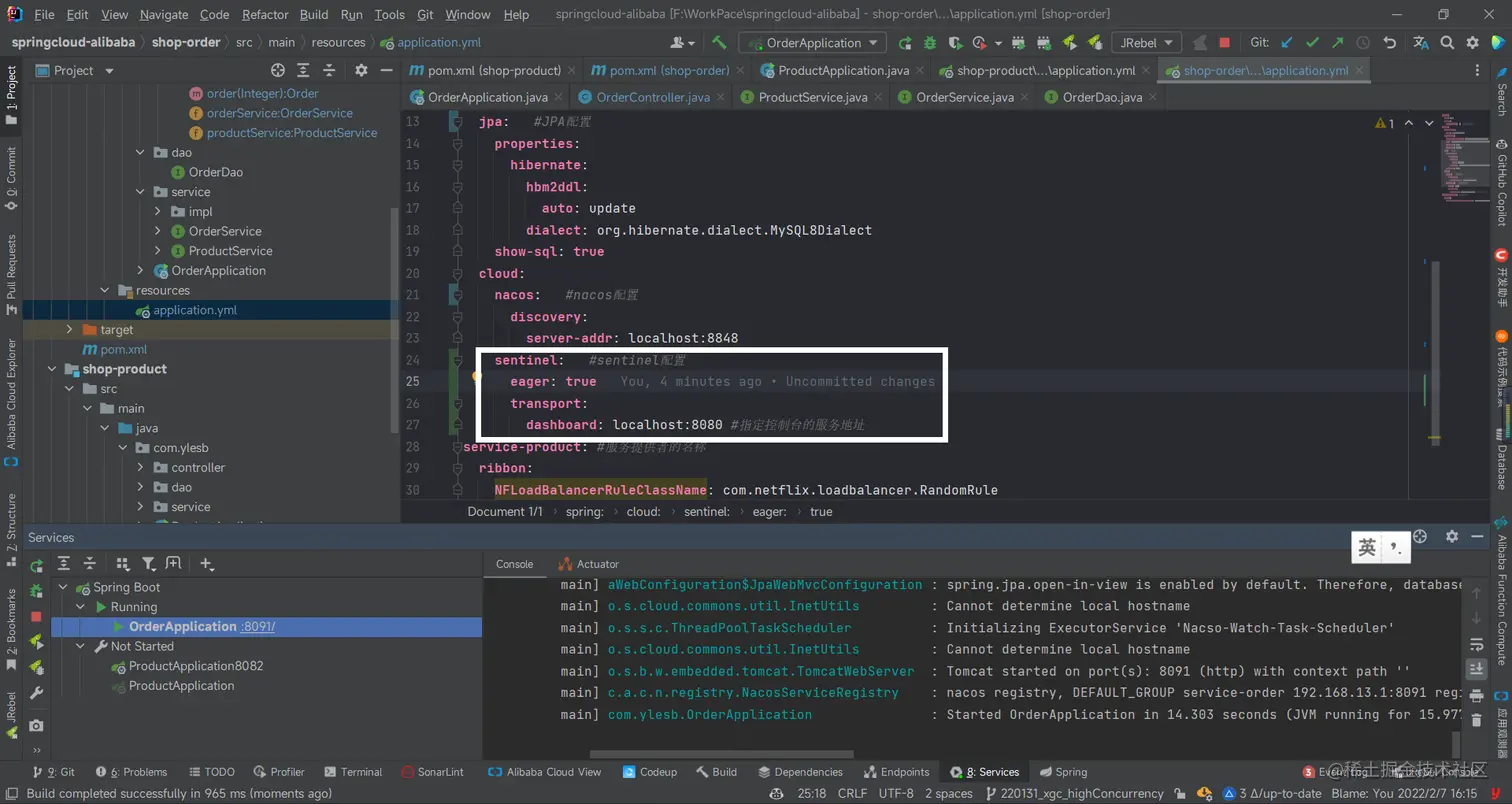The width and height of the screenshot is (1512, 804).
Task: Rerun OrderApplication from the main toolbar
Action: point(905,43)
